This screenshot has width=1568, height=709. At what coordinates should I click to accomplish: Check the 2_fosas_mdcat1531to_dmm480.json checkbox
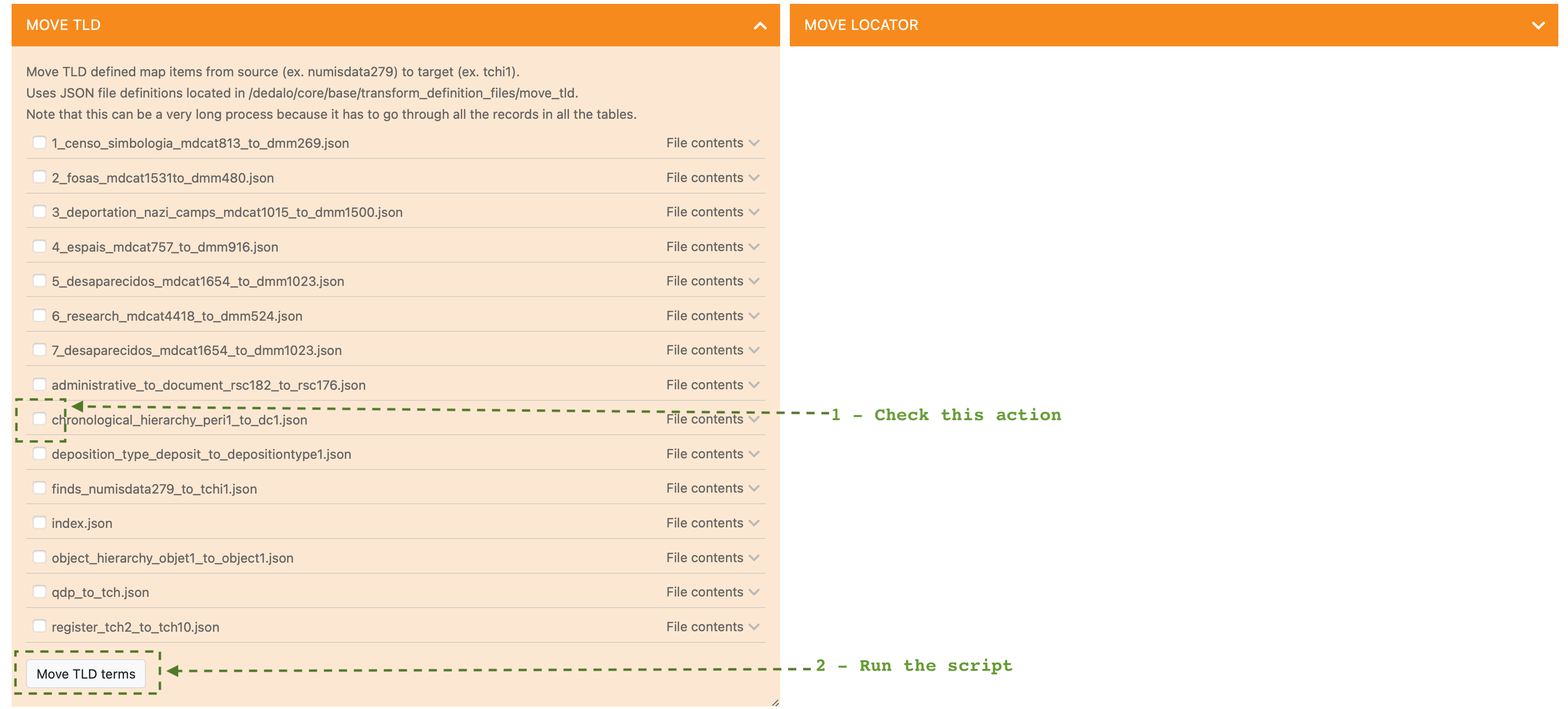pyautogui.click(x=40, y=177)
